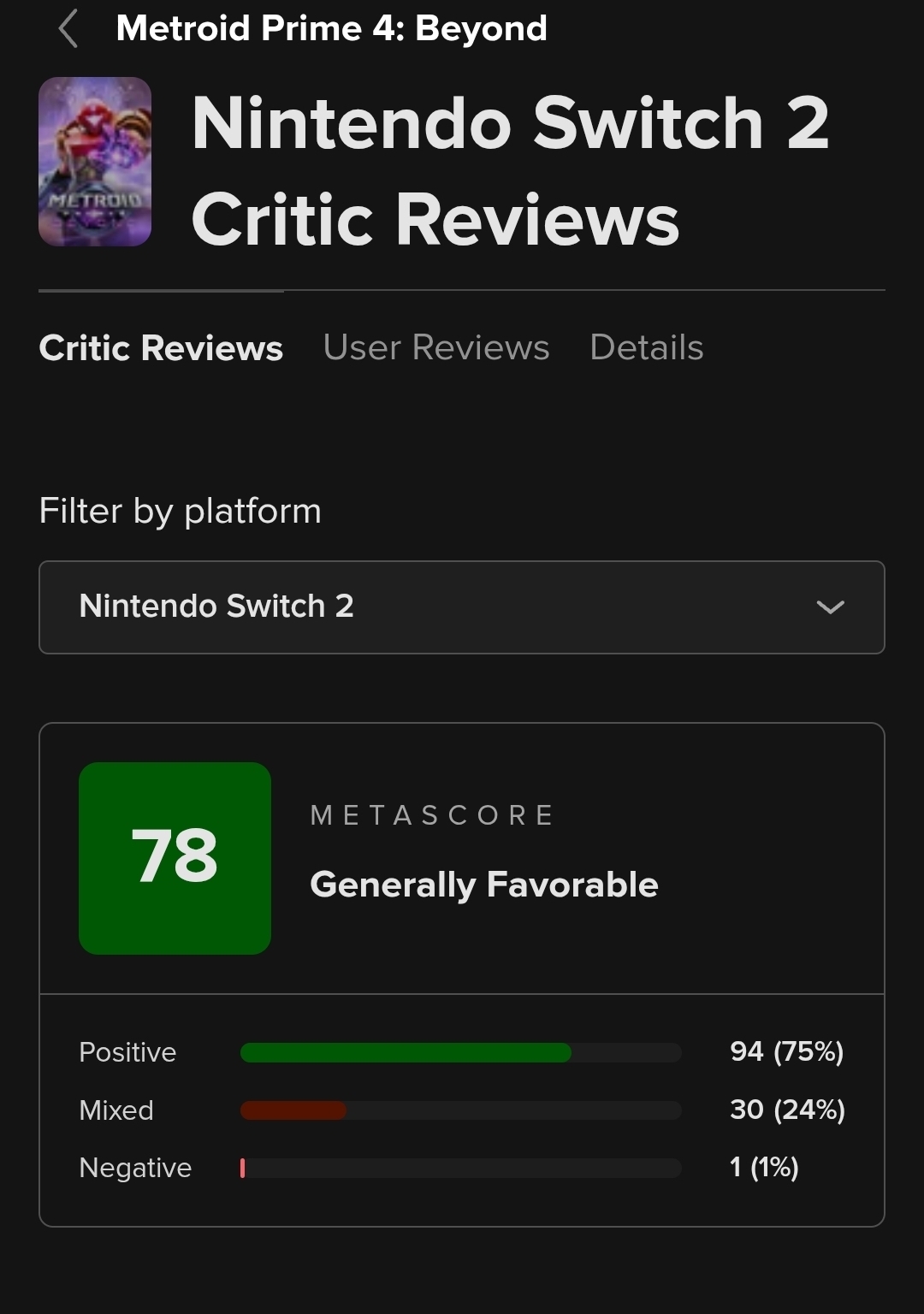Screen dimensions: 924x1314
Task: Switch to the Critic Reviews tab
Action: coord(161,348)
